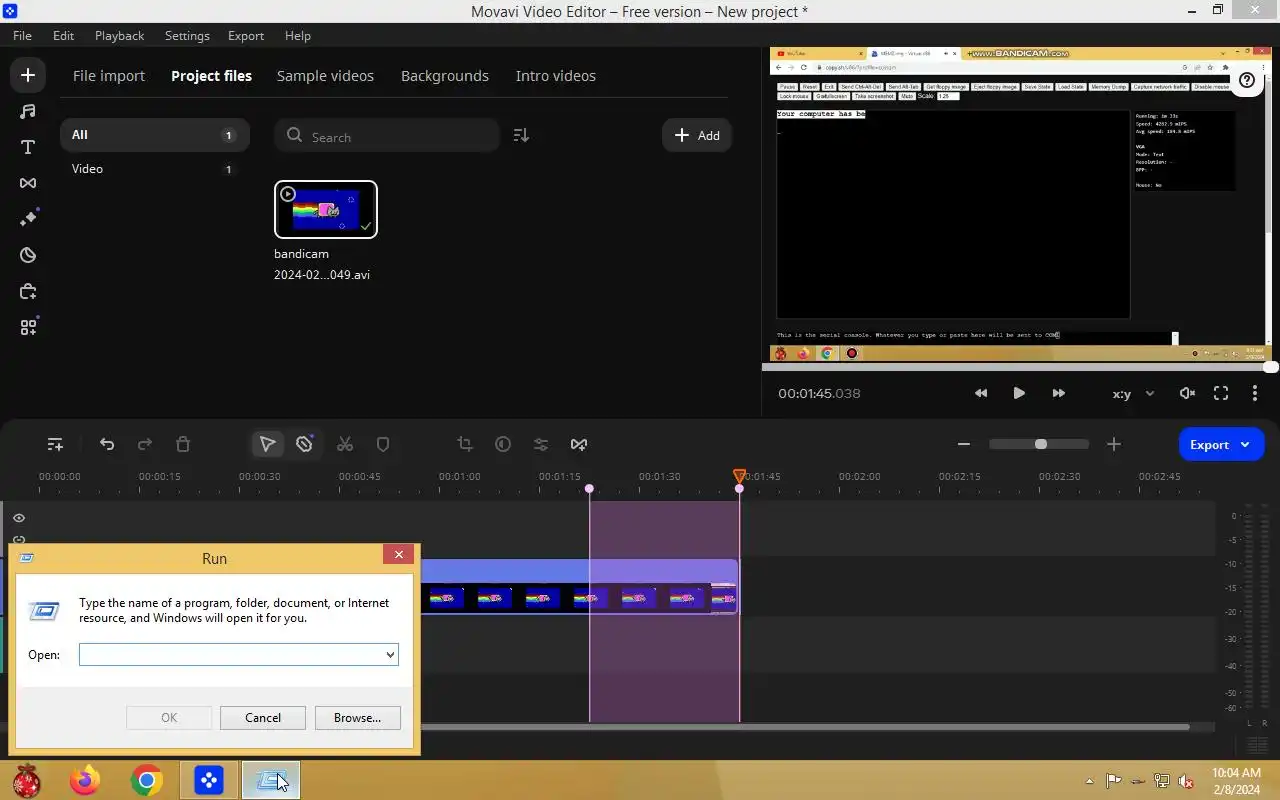Image resolution: width=1280 pixels, height=800 pixels.
Task: Open the Effects magic wand panel
Action: 28,219
